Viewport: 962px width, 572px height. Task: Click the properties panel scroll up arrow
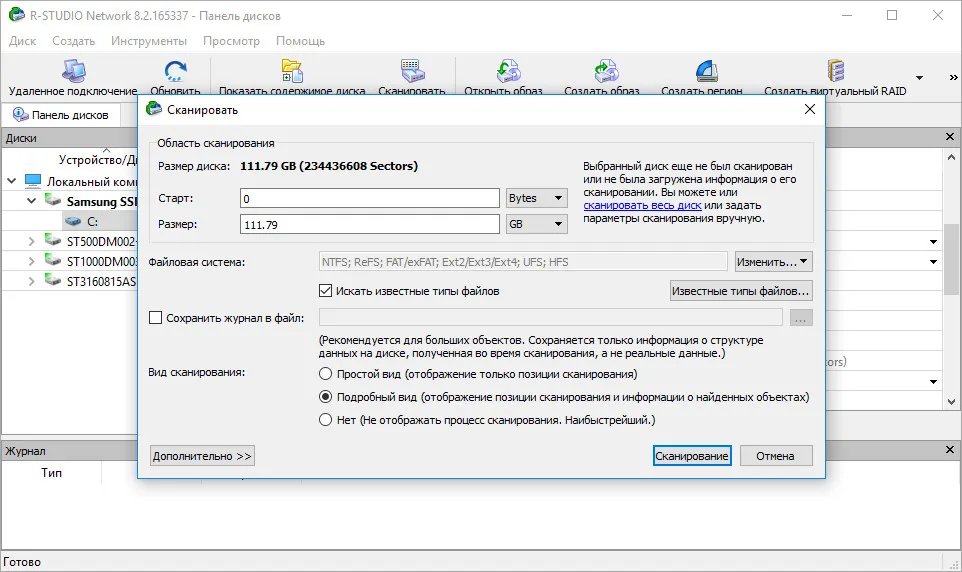click(952, 158)
